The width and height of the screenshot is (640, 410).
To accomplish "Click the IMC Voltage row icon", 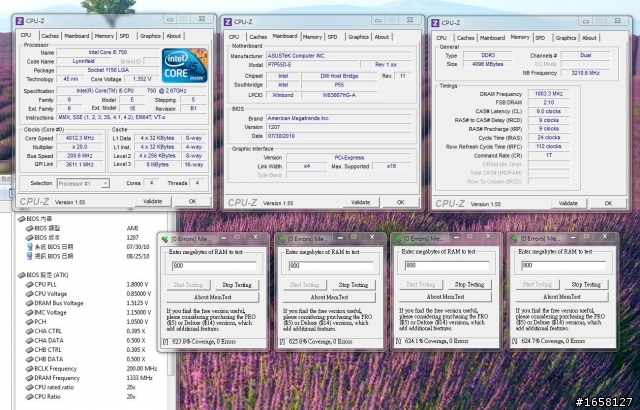I will 29,313.
